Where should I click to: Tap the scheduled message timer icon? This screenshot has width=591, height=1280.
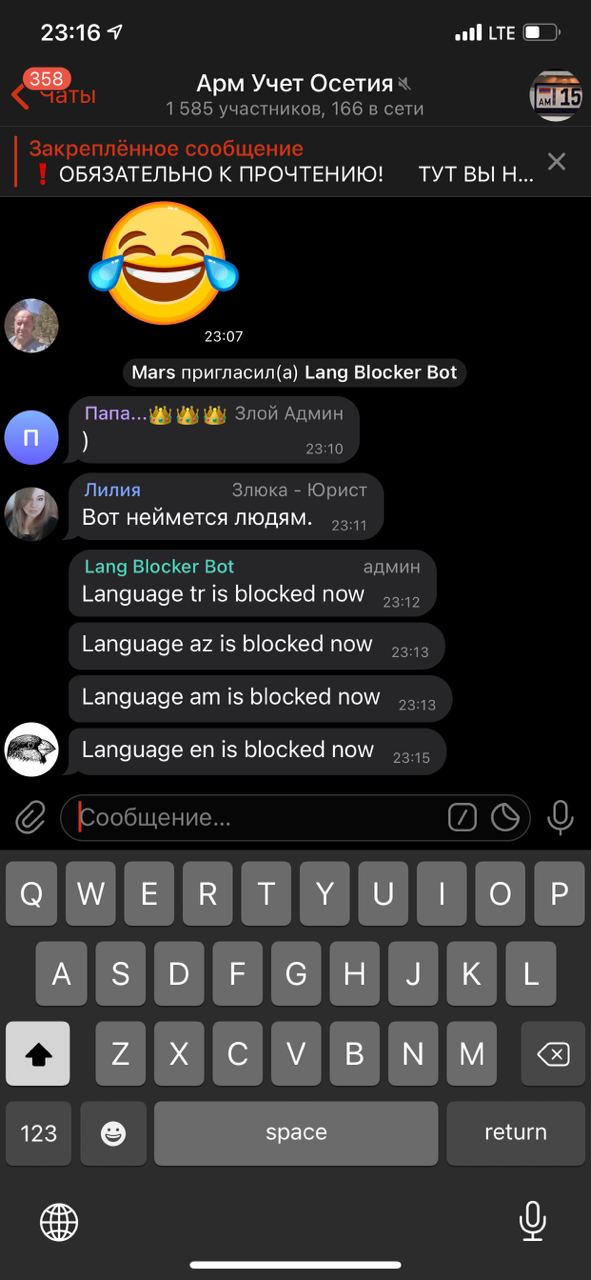click(x=505, y=818)
